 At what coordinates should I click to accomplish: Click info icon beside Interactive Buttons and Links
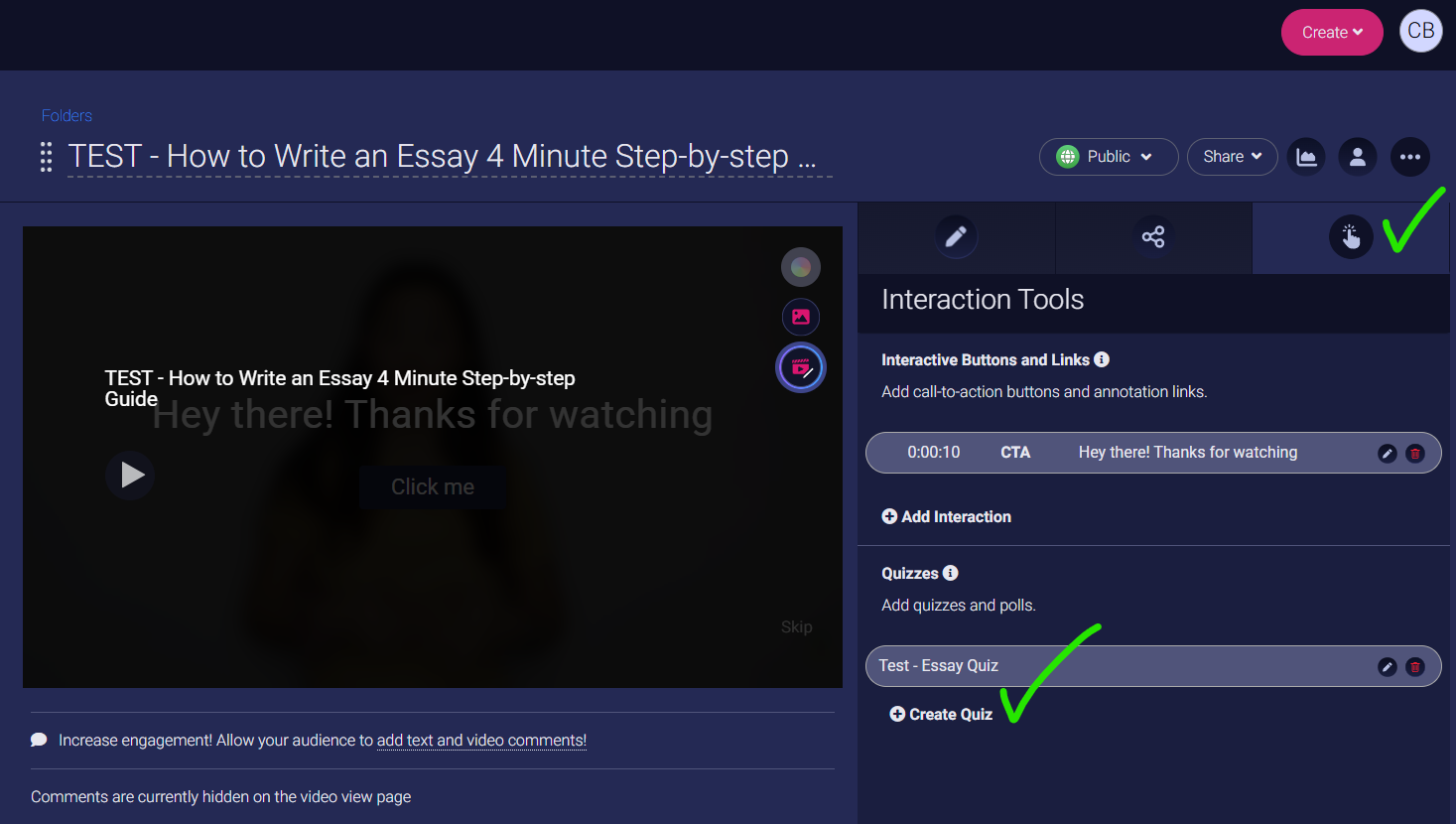(x=1102, y=359)
